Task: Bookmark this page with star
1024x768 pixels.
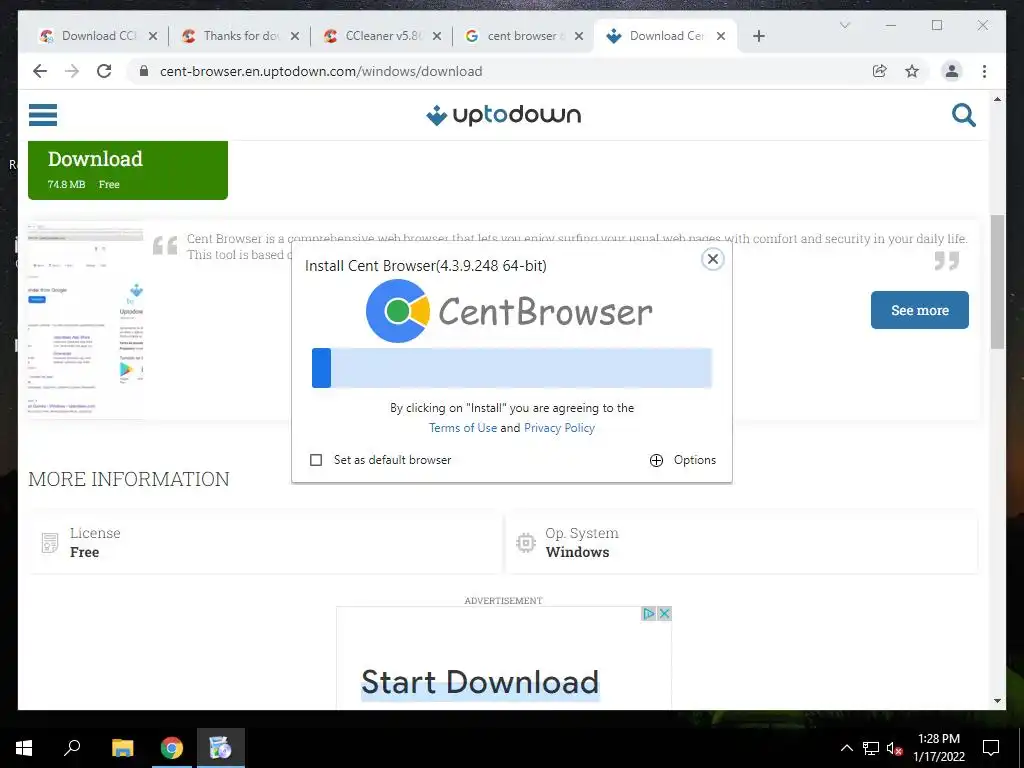Action: pos(912,71)
